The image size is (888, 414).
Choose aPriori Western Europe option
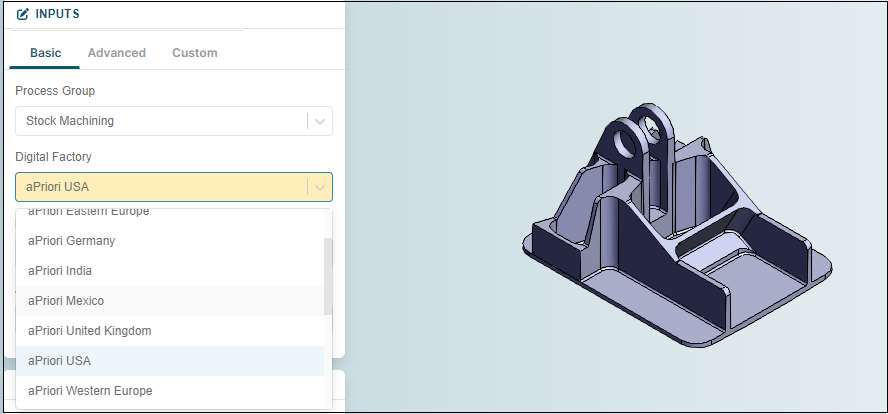pyautogui.click(x=170, y=391)
